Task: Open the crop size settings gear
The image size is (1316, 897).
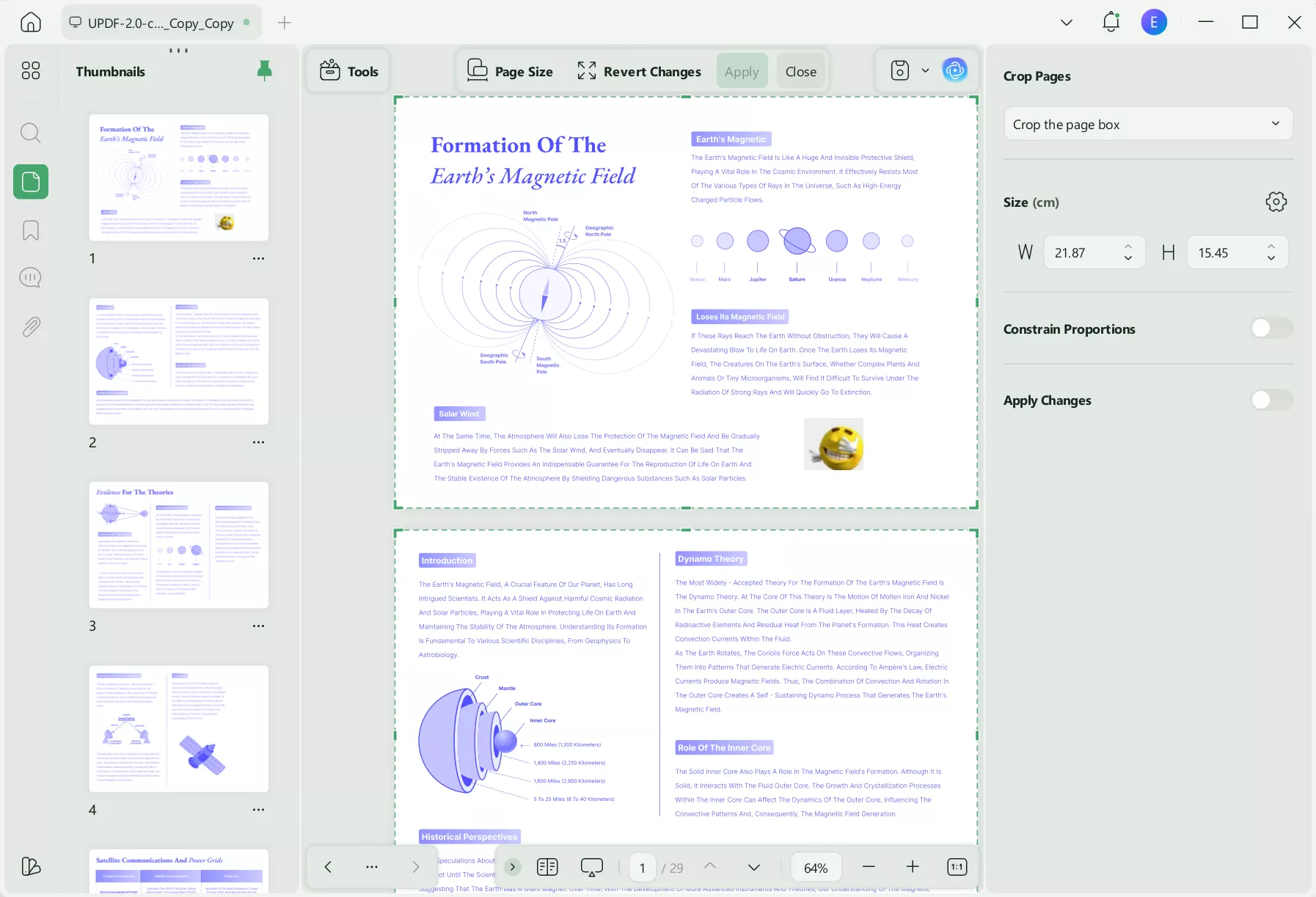Action: (1276, 201)
